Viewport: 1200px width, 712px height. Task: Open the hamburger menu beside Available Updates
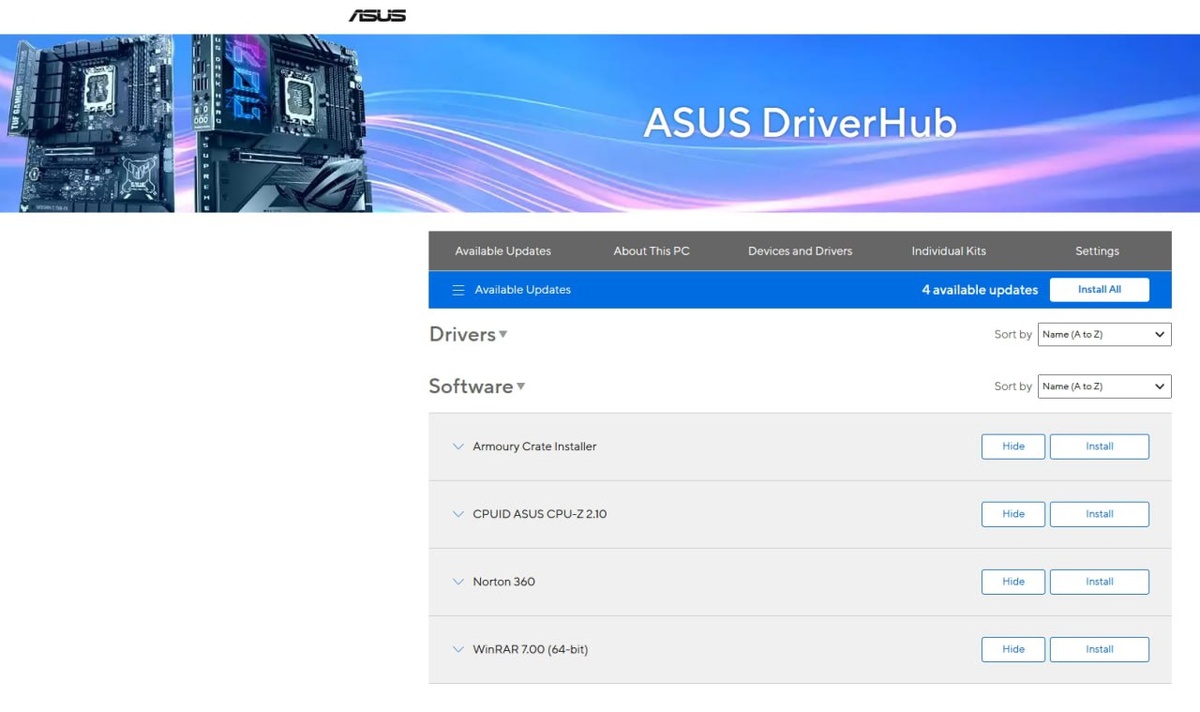[x=458, y=290]
